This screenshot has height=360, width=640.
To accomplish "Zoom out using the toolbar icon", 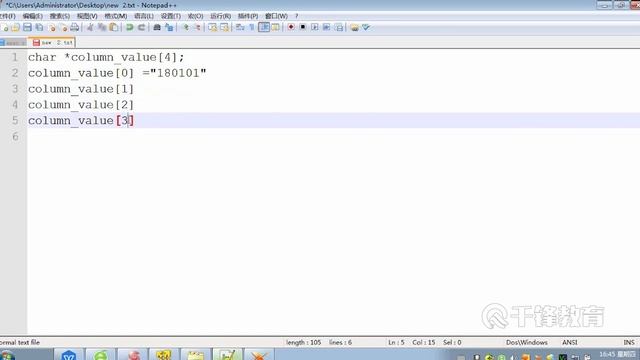I will [x=197, y=27].
